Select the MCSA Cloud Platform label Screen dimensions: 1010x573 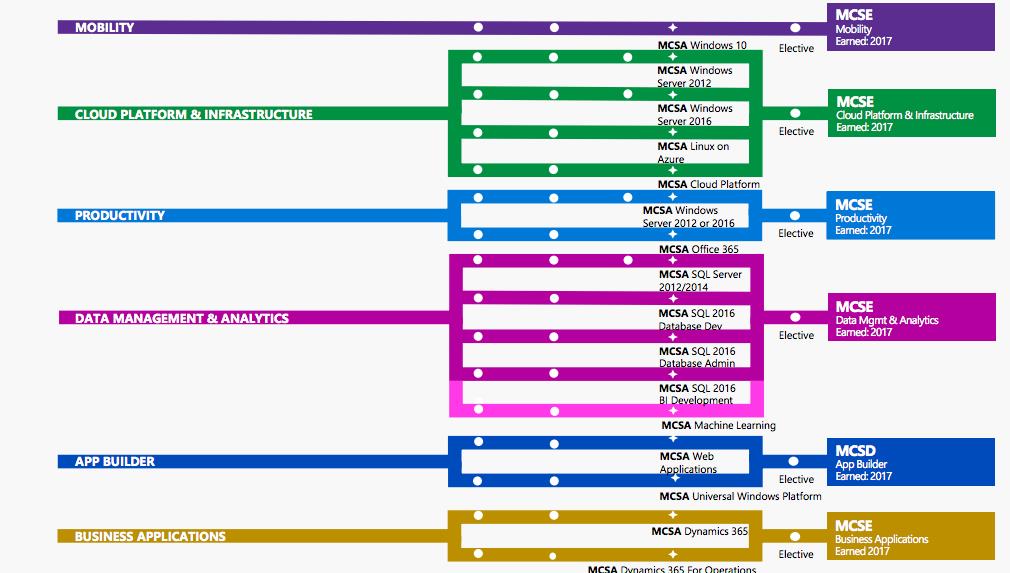point(709,184)
